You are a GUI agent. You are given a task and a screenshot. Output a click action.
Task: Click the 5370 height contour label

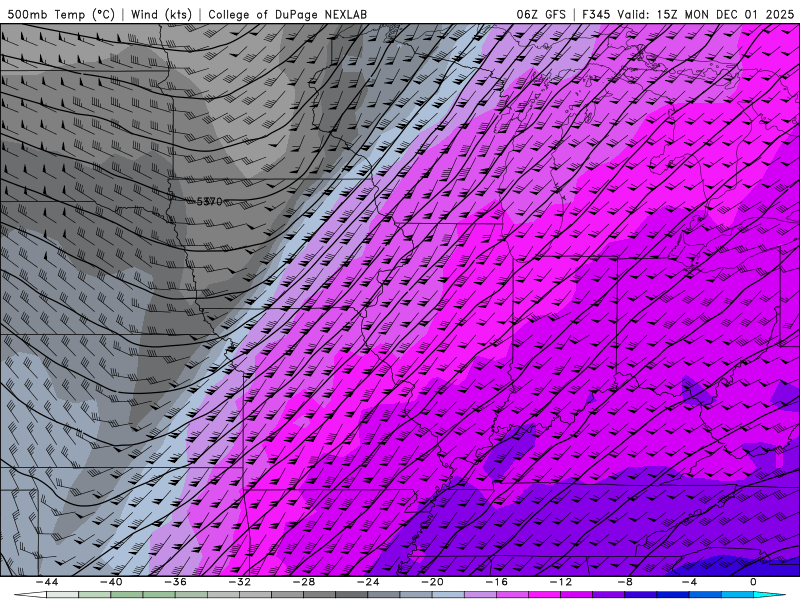click(210, 202)
